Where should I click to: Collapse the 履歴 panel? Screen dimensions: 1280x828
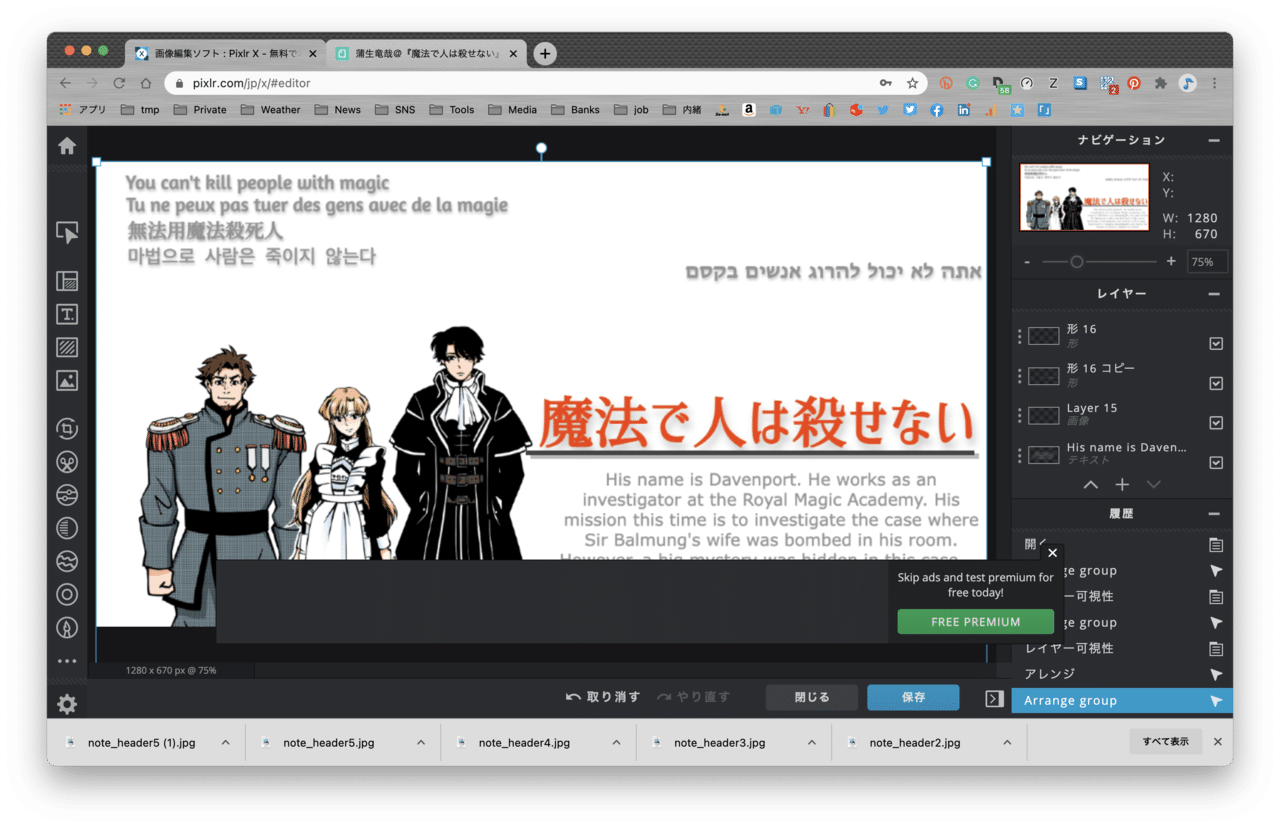point(1214,514)
